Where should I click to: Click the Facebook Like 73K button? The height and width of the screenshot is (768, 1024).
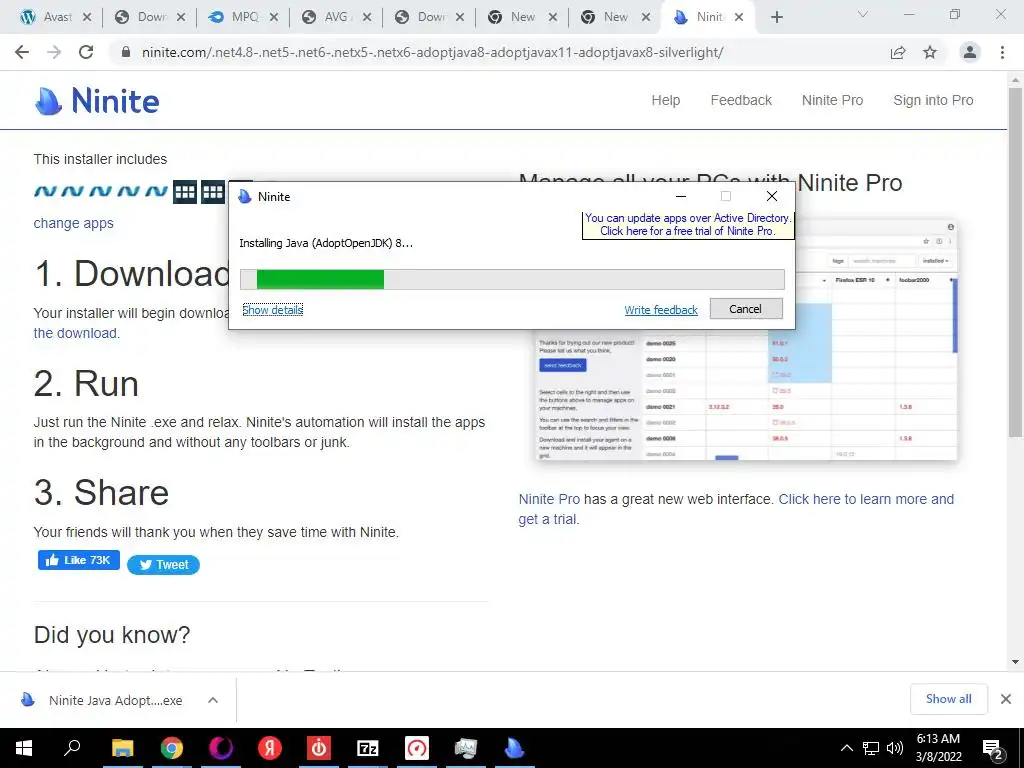(x=78, y=560)
